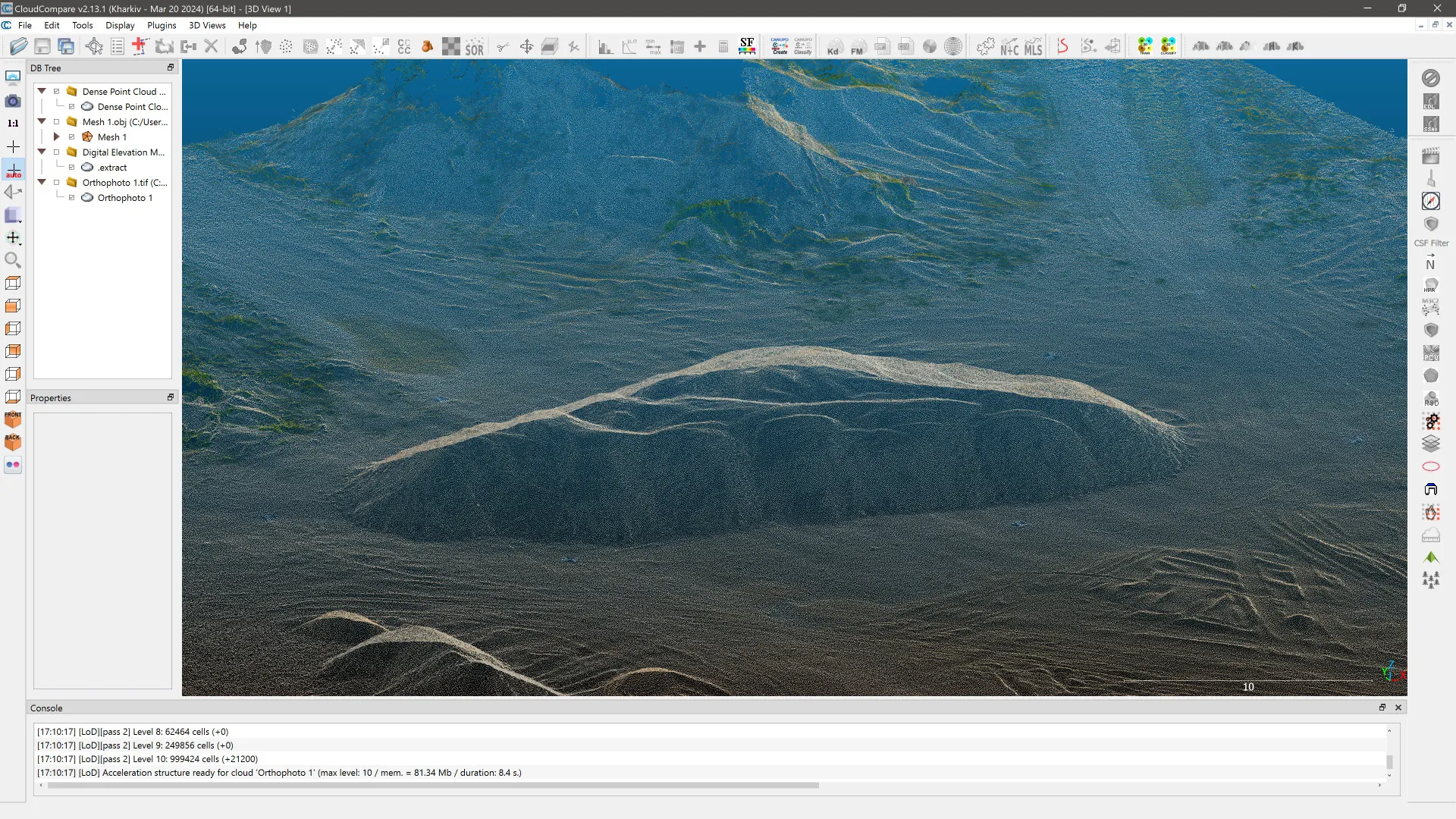Open the Plugins menu
This screenshot has width=1456, height=819.
click(x=162, y=25)
